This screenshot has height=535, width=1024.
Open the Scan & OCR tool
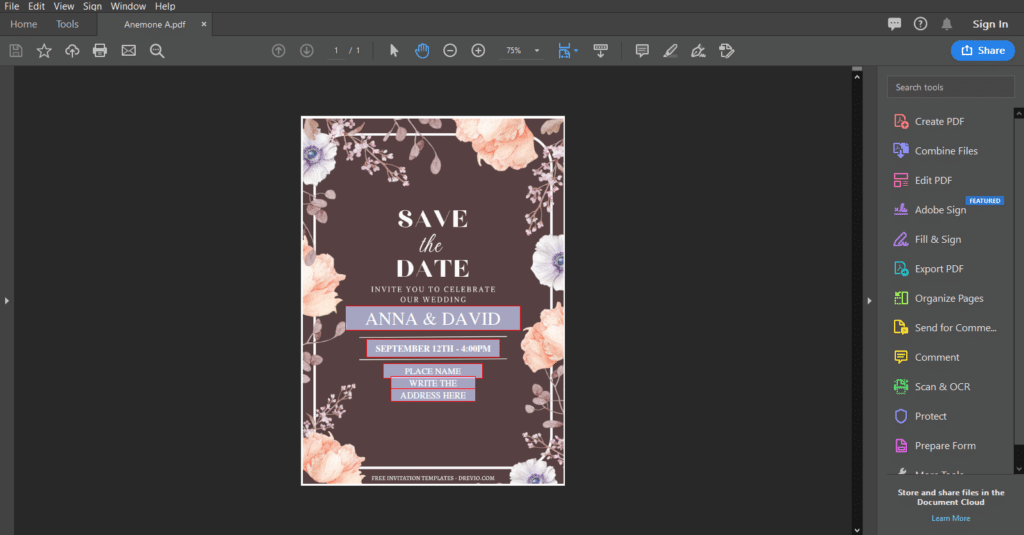(942, 387)
